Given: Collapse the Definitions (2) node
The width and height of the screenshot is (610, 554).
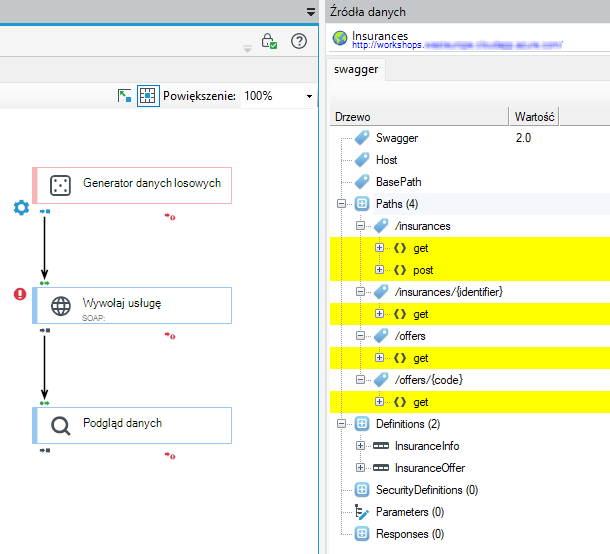Looking at the screenshot, I should point(341,423).
